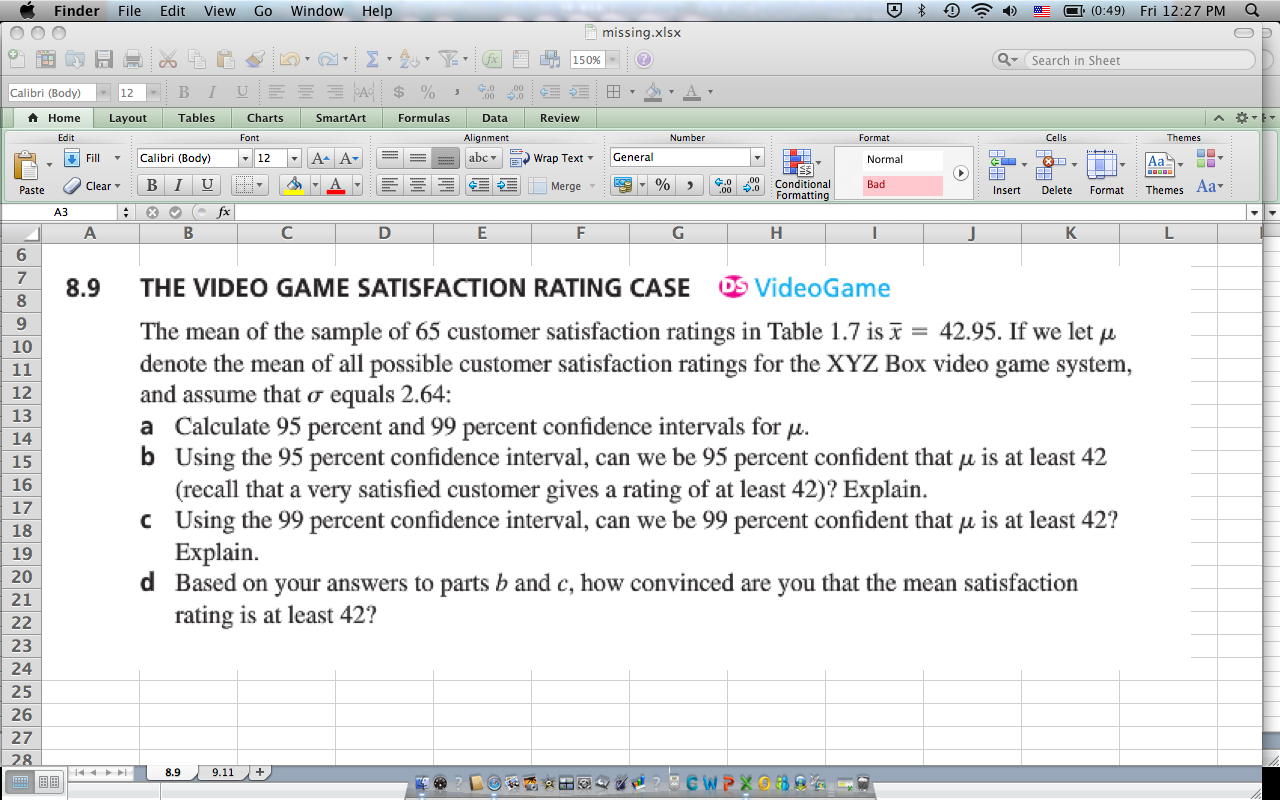This screenshot has height=800, width=1280.
Task: Switch to the Charts ribbon tab
Action: 265,118
